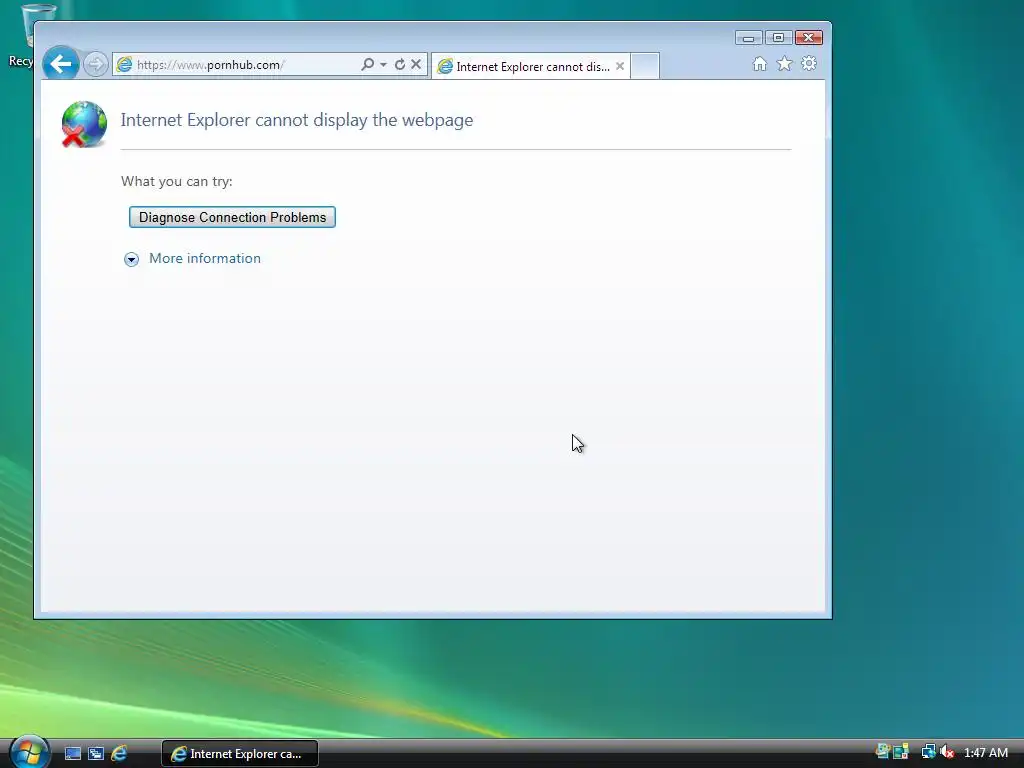Stop loading with the address bar X

click(x=416, y=64)
